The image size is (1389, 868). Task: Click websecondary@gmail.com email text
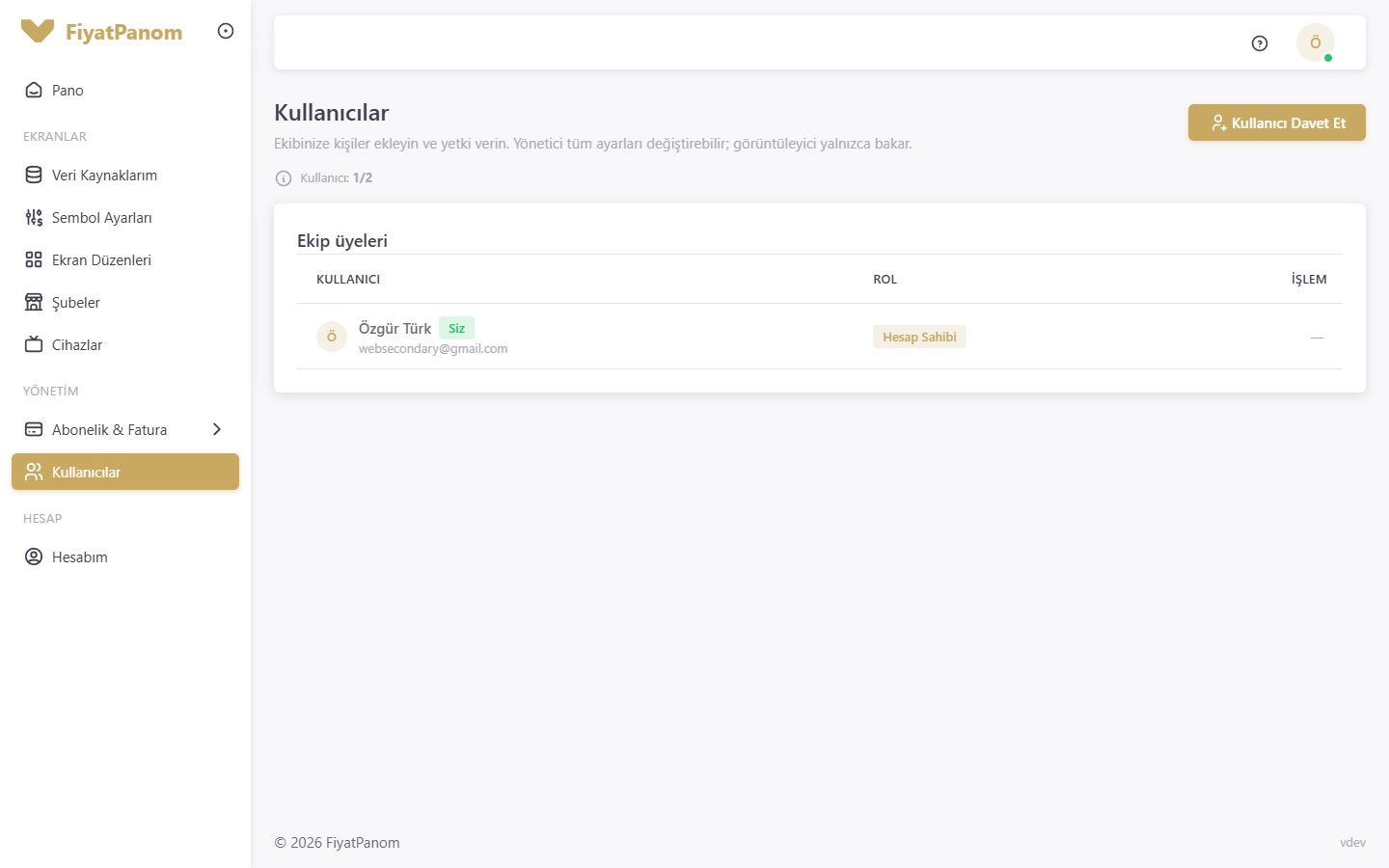tap(433, 349)
